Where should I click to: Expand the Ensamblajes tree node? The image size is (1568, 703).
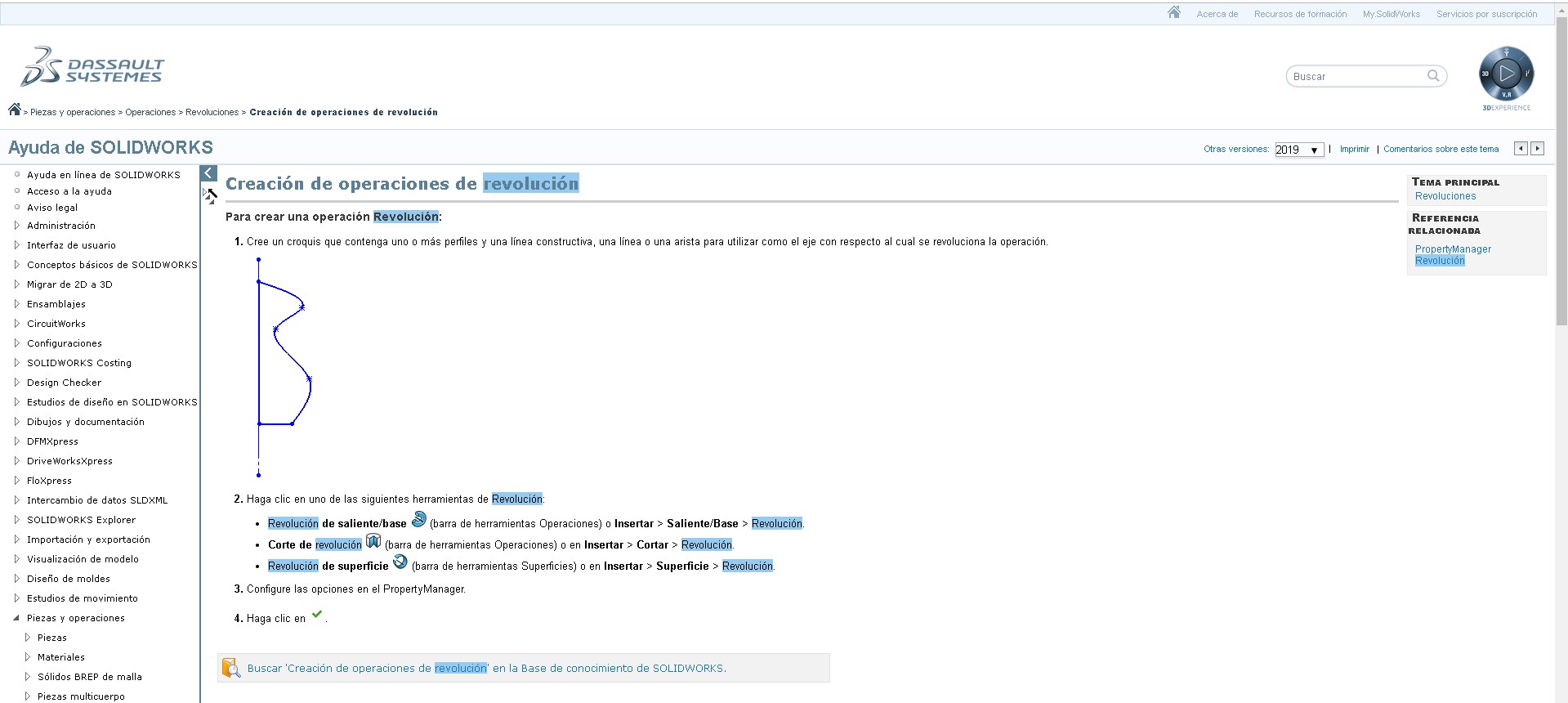pos(16,303)
